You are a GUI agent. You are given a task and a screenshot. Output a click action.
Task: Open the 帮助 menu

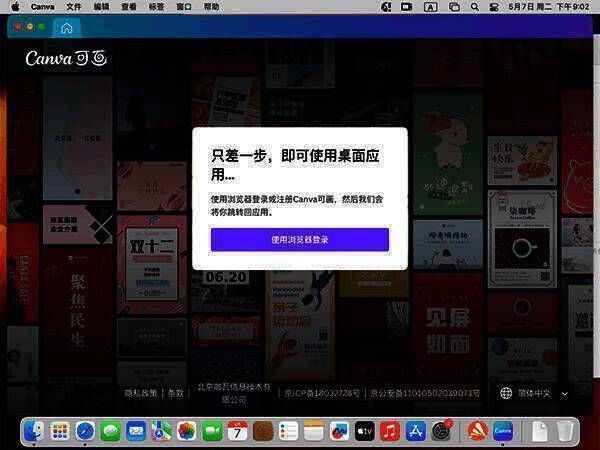click(212, 7)
